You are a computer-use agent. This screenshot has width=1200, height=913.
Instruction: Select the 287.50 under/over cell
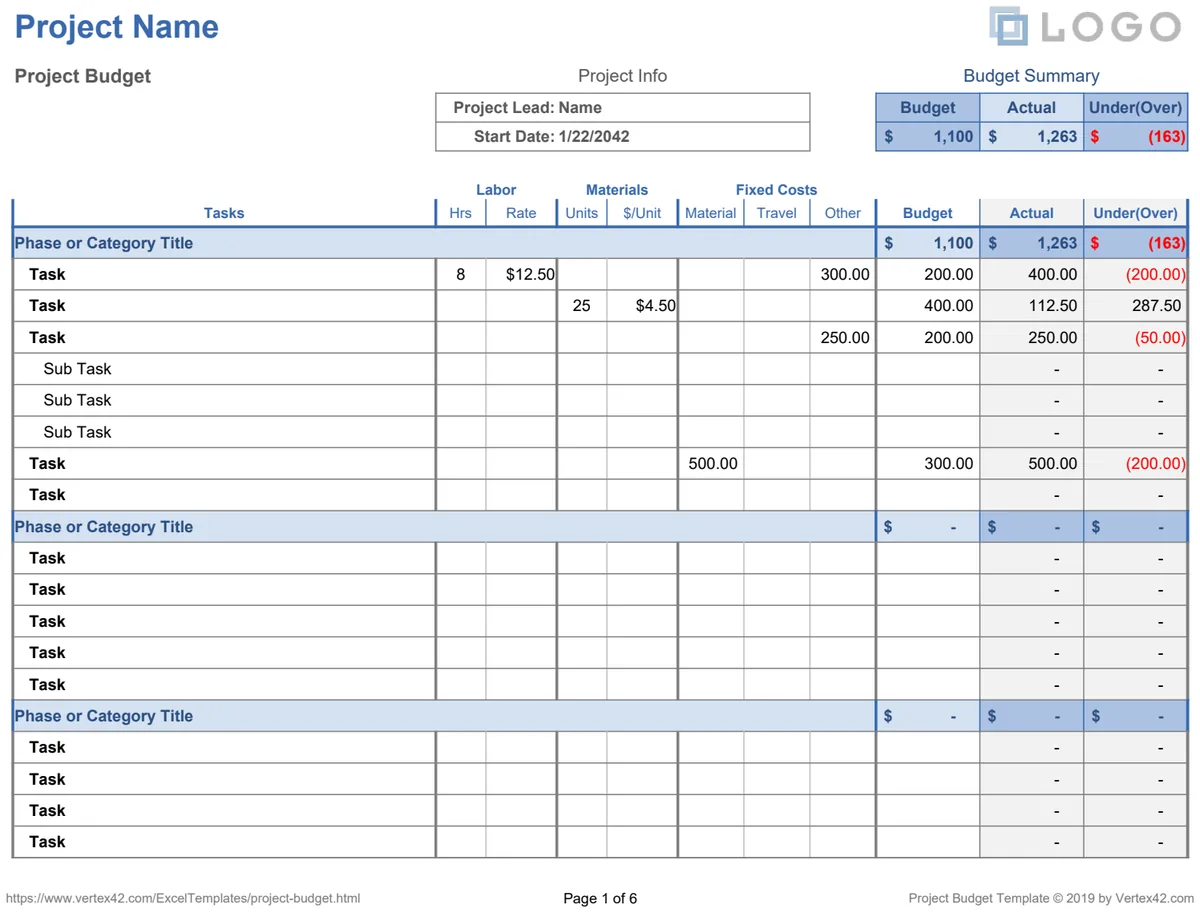point(1135,306)
